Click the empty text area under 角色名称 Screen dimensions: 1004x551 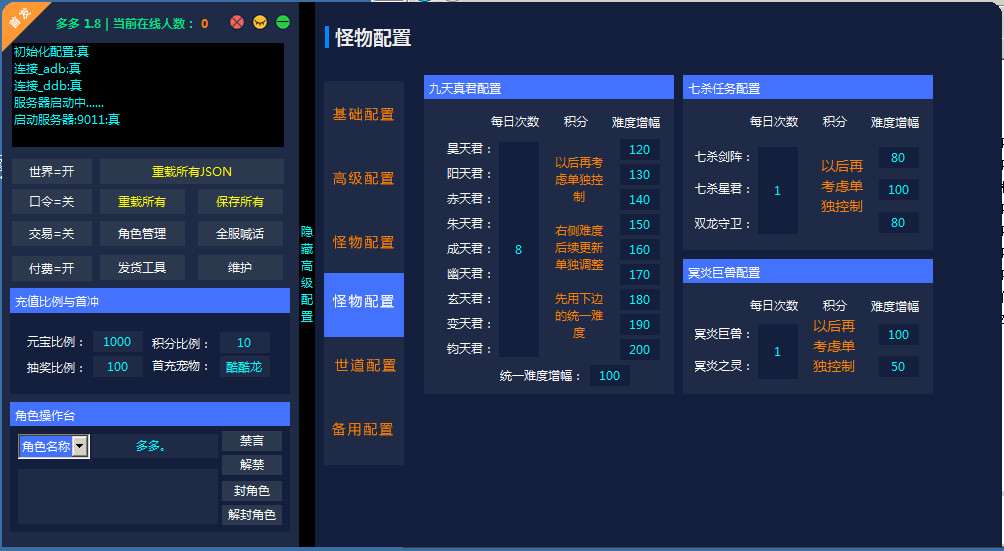coord(118,497)
